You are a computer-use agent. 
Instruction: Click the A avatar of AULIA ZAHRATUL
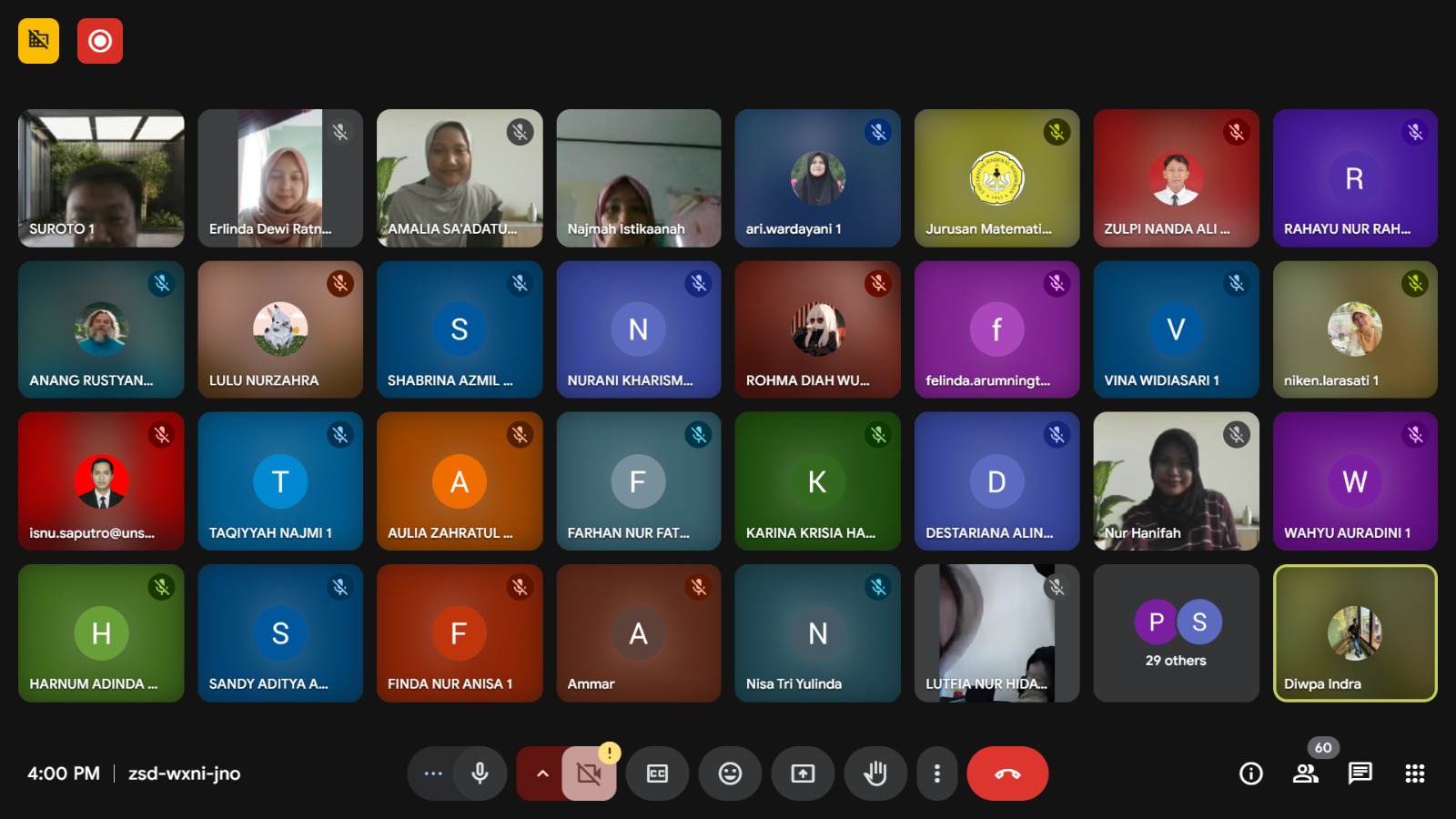pos(460,481)
